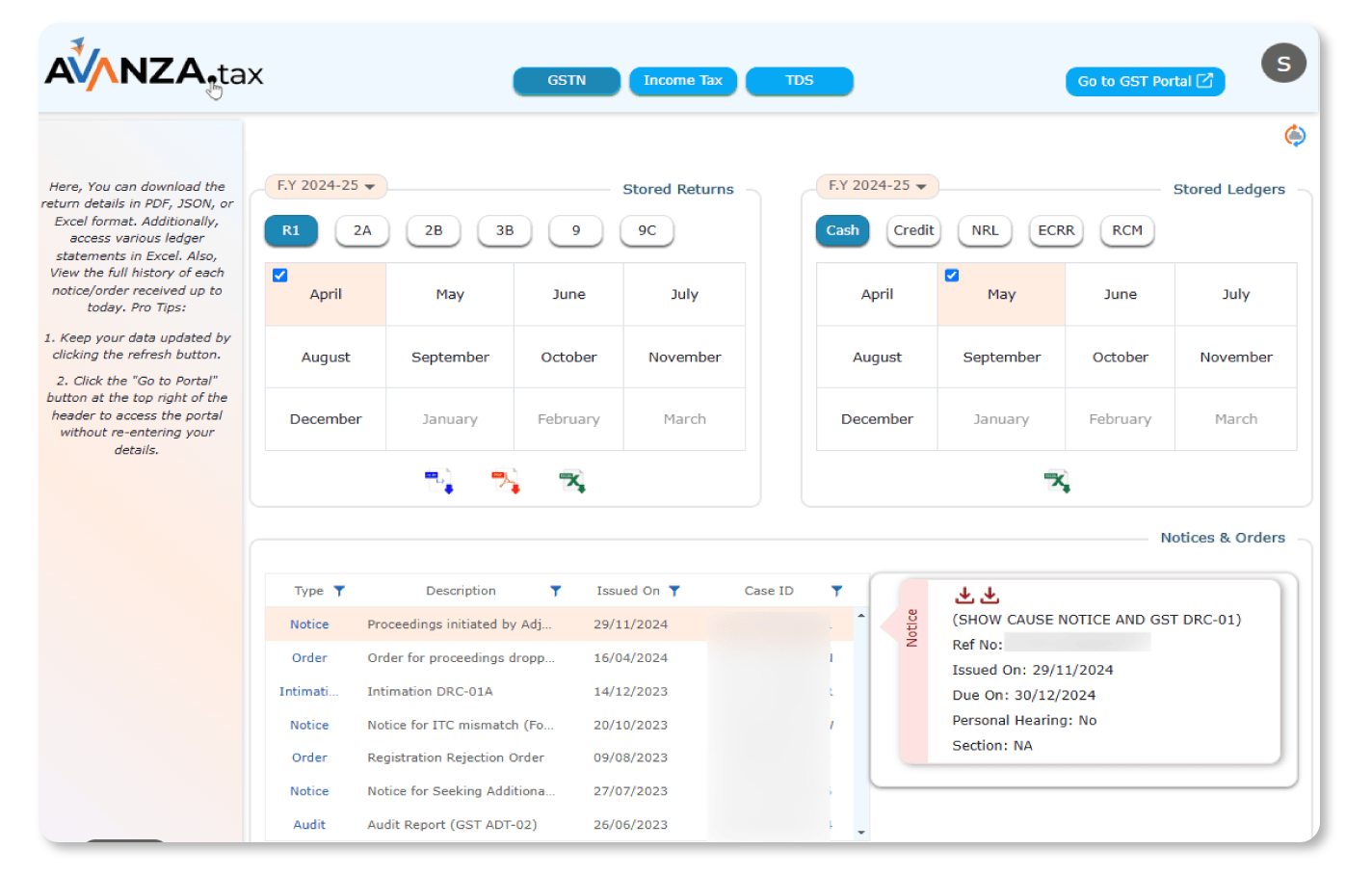Open Audit Report (GST ADT-02) row

click(559, 825)
